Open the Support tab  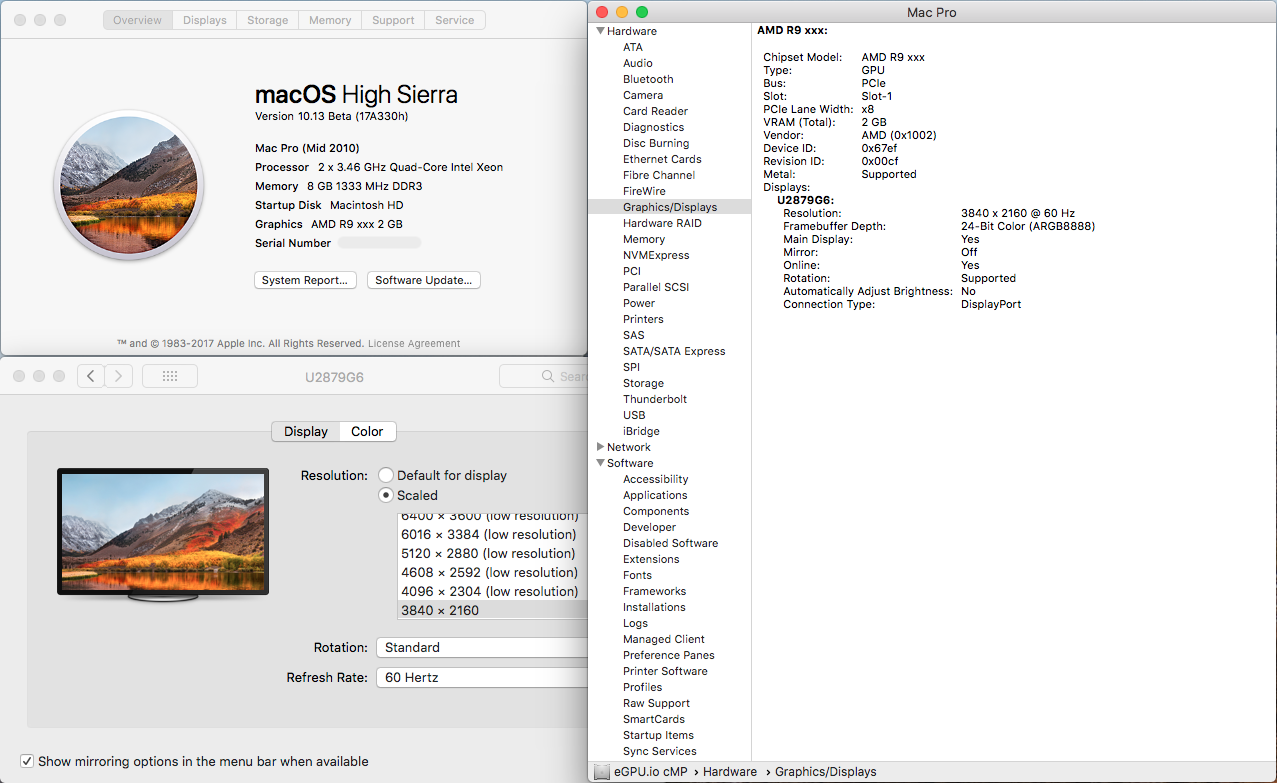tap(393, 20)
